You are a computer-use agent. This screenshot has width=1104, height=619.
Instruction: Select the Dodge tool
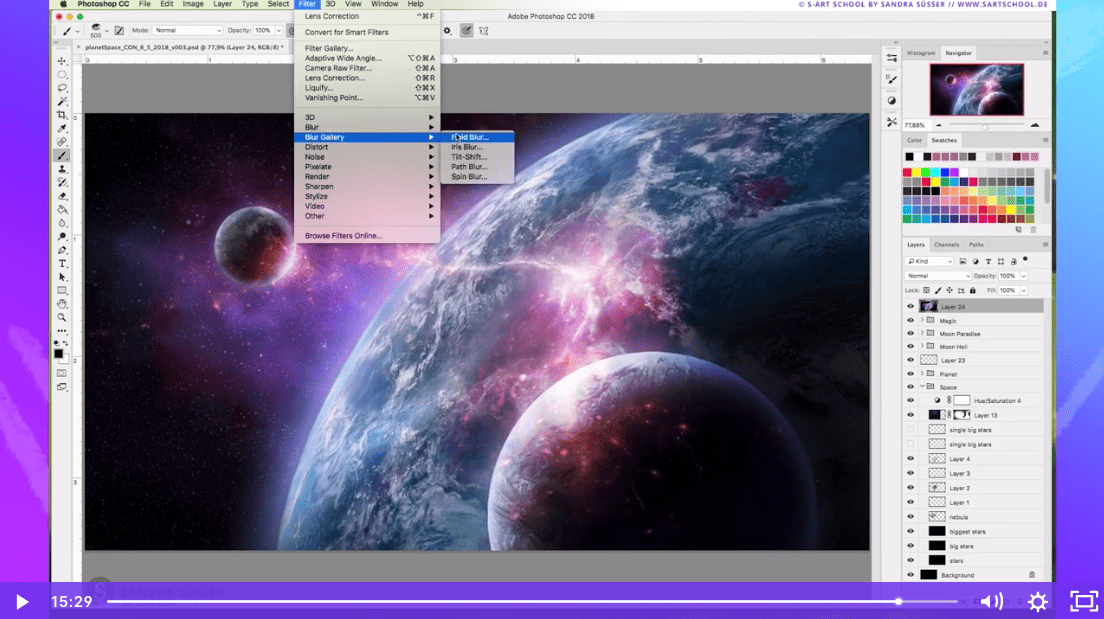pos(62,237)
